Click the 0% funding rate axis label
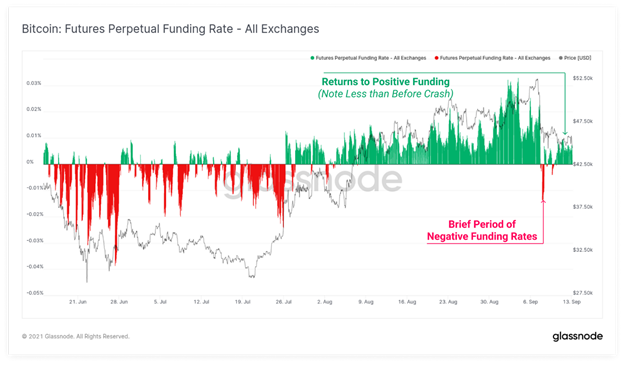Viewport: 624px width, 365px height. (x=30, y=162)
